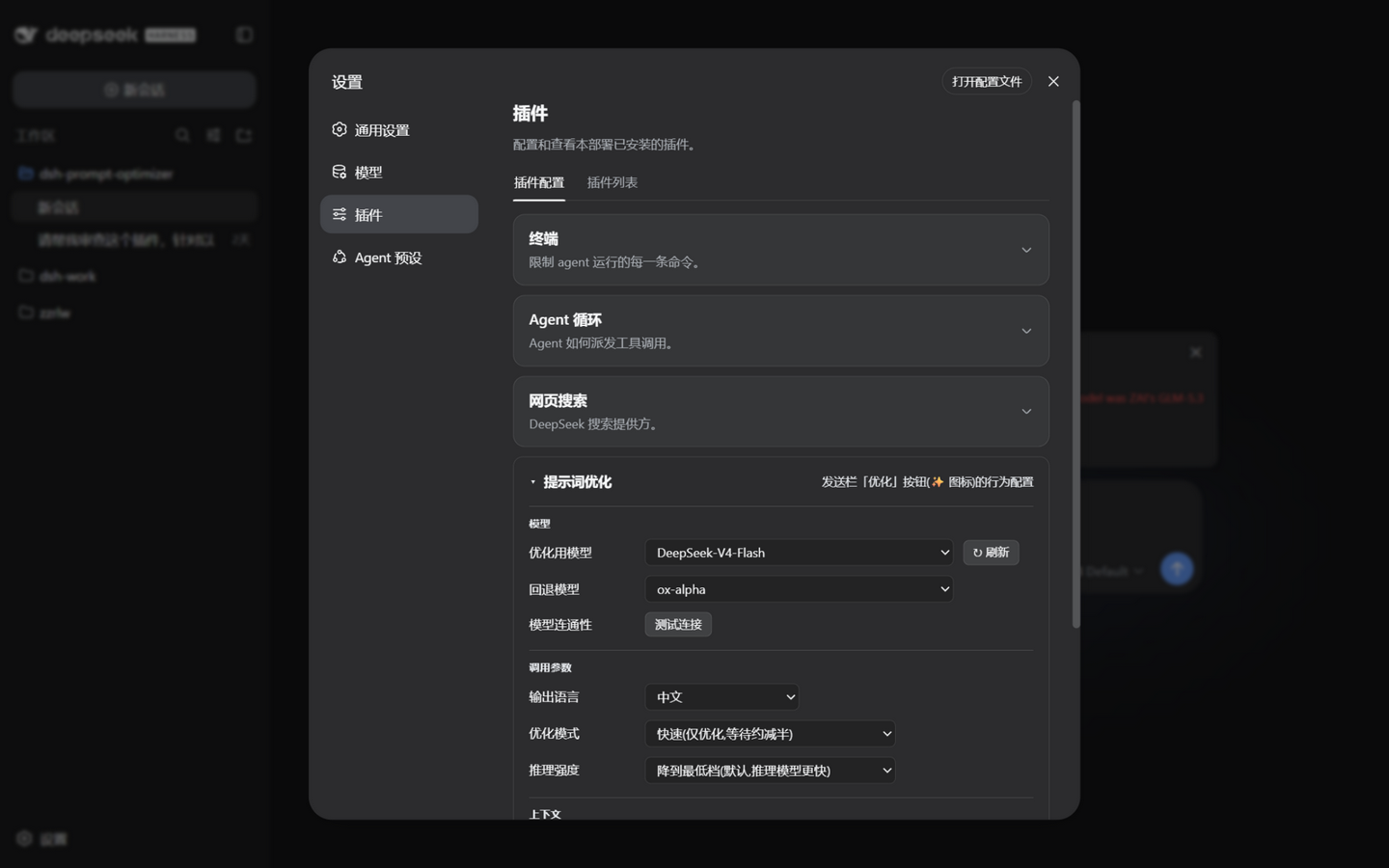Toggle the sidebar panel icon in main window

244,35
